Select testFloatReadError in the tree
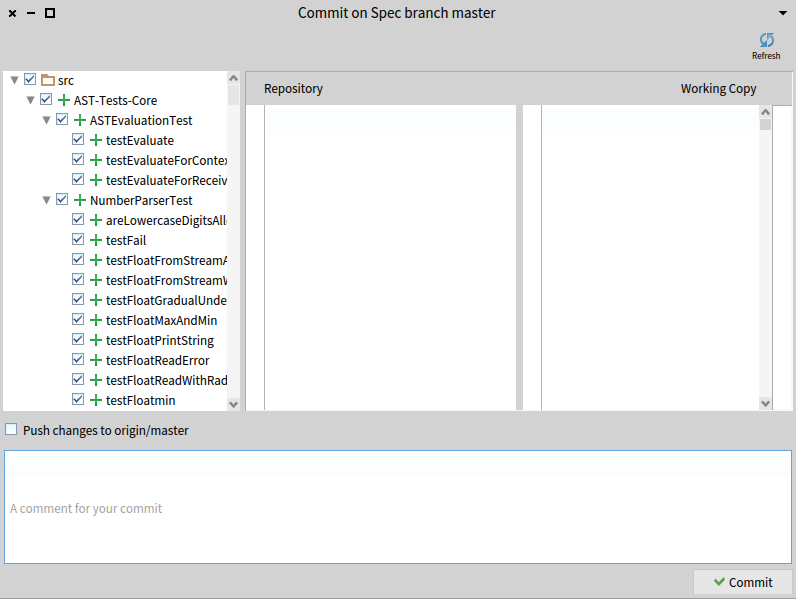This screenshot has height=599, width=796. (157, 360)
